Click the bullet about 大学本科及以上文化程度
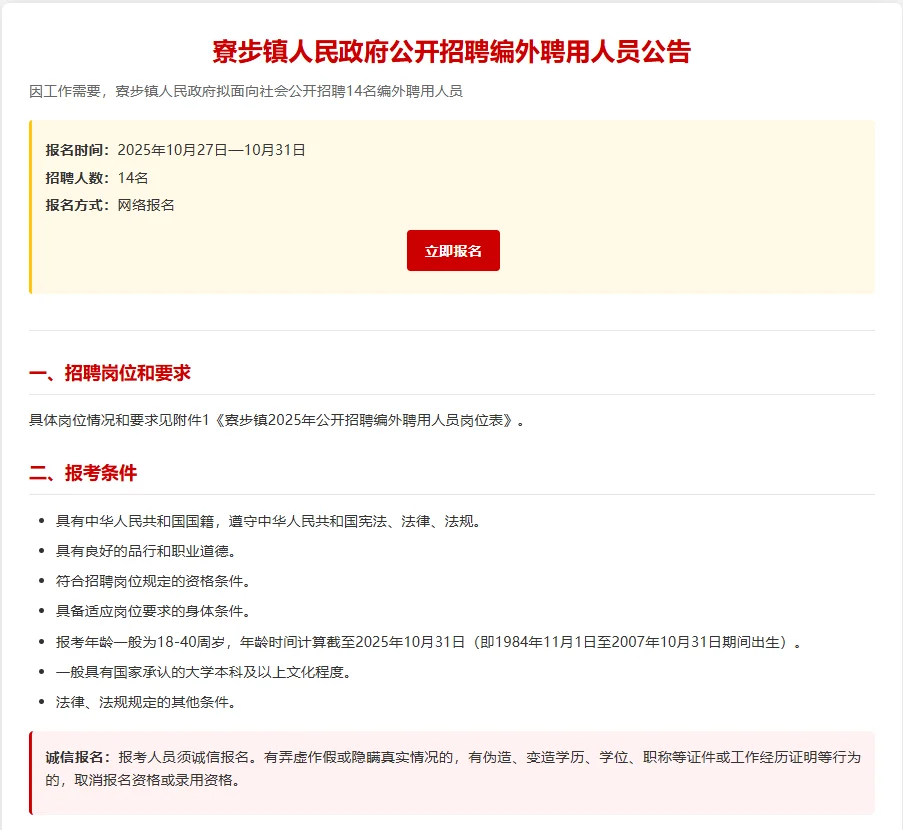This screenshot has width=903, height=830. click(204, 672)
